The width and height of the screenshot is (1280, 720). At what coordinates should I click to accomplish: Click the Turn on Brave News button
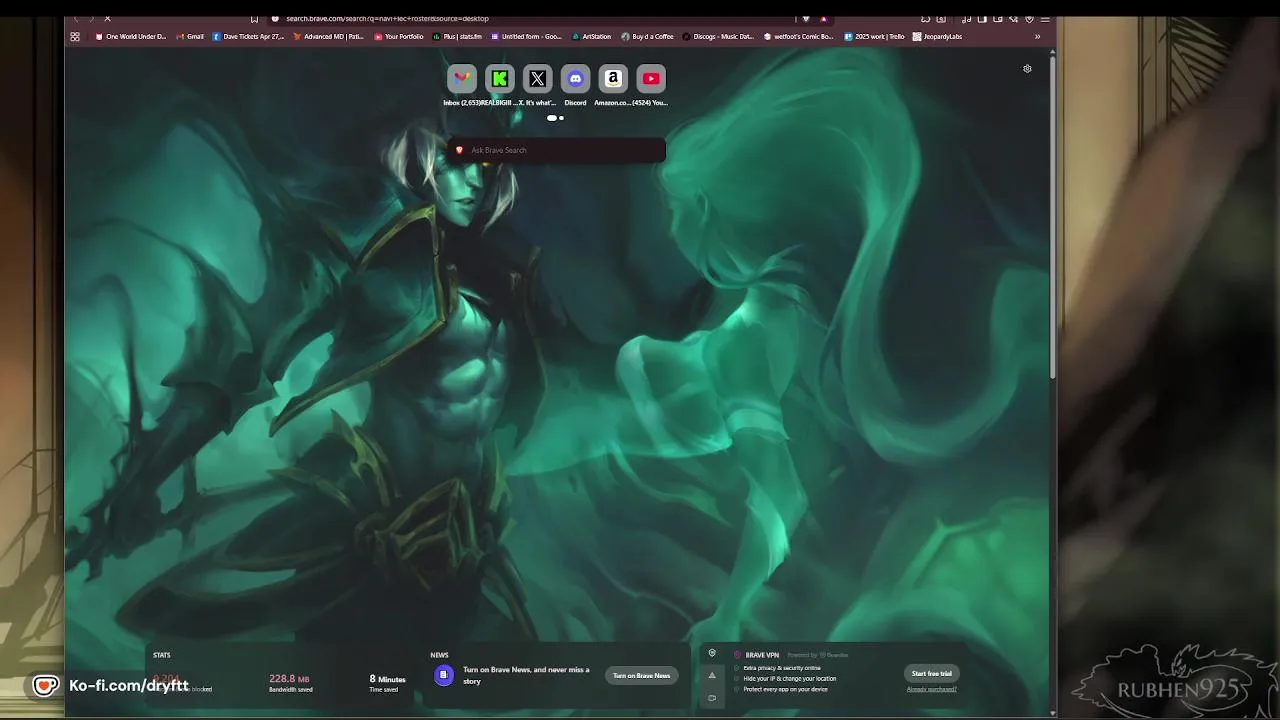(641, 675)
